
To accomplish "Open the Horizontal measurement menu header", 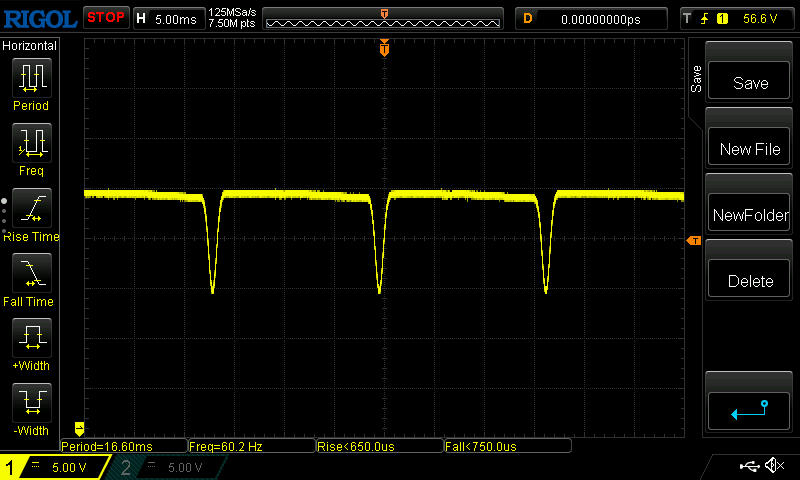I will tap(30, 46).
